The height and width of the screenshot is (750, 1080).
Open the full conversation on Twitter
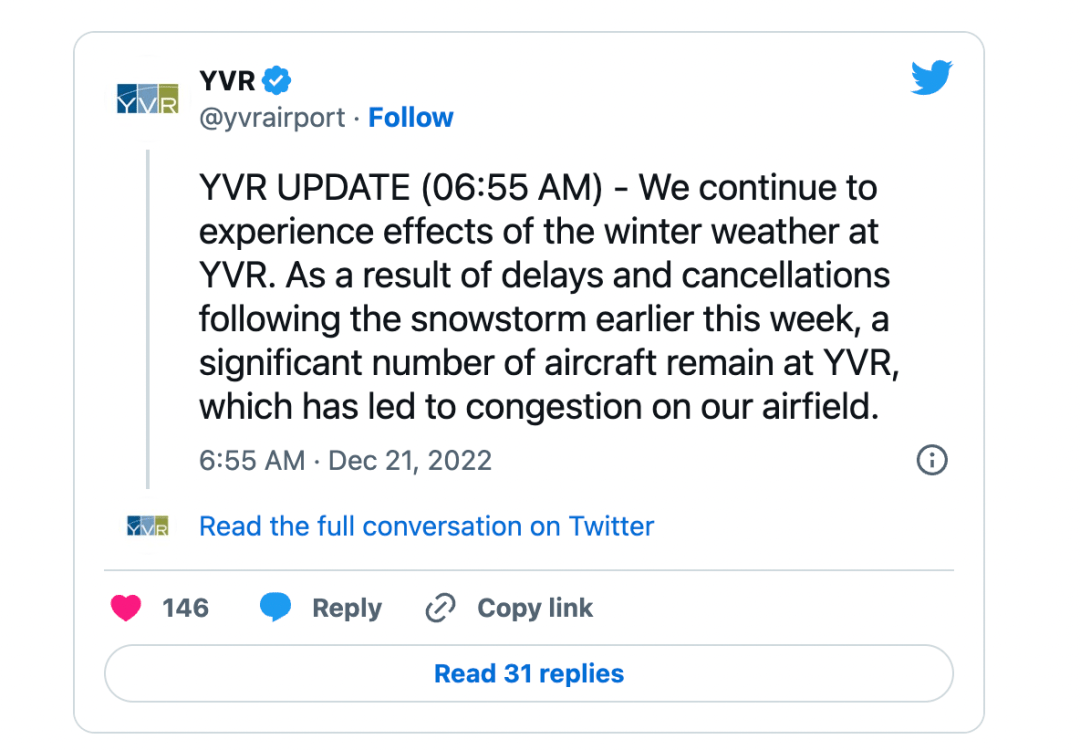click(x=426, y=526)
